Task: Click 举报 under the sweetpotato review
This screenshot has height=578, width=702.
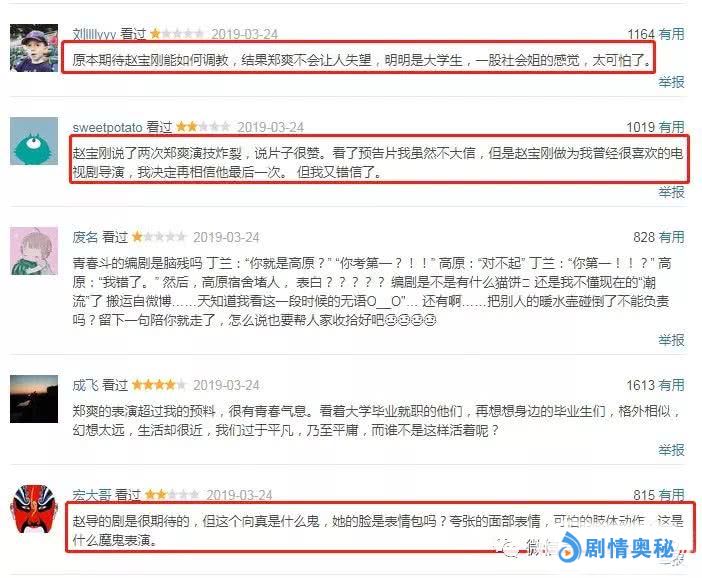Action: point(672,192)
